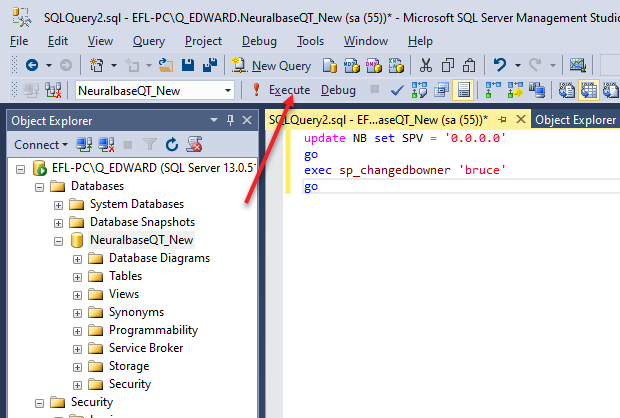Pin the Object Explorer panel
620x418 pixels.
pos(231,120)
